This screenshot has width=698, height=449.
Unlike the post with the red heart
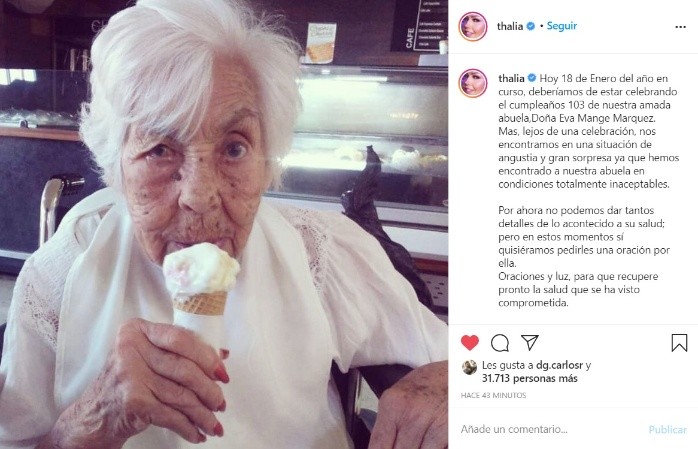tap(470, 343)
